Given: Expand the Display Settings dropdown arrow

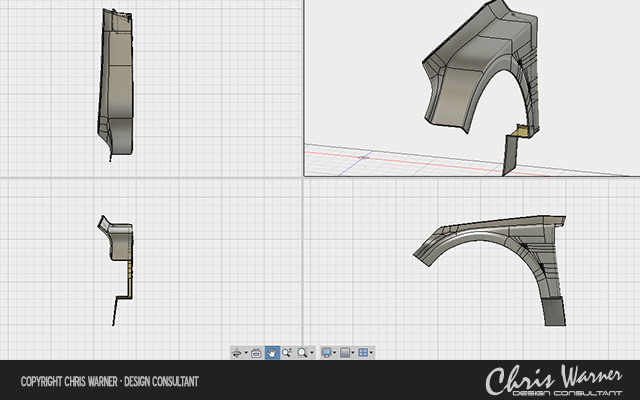Looking at the screenshot, I should click(x=334, y=353).
